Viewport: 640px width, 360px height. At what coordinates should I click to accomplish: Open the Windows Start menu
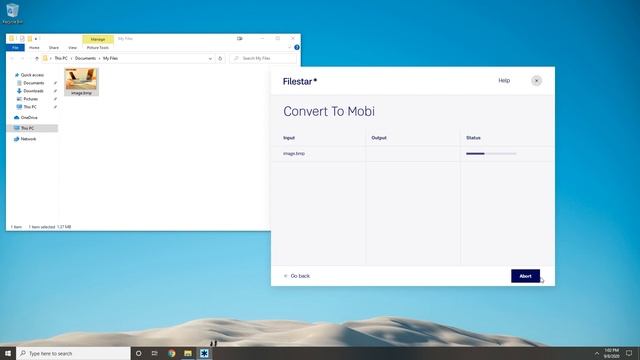click(8, 353)
